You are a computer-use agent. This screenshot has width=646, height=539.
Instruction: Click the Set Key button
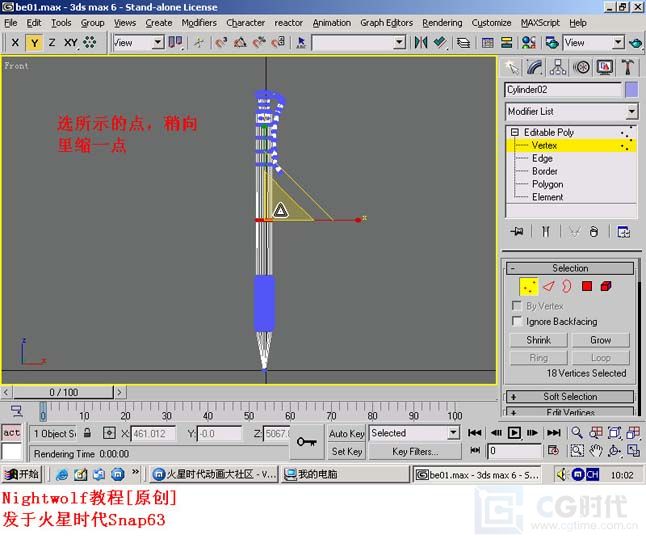tap(346, 452)
